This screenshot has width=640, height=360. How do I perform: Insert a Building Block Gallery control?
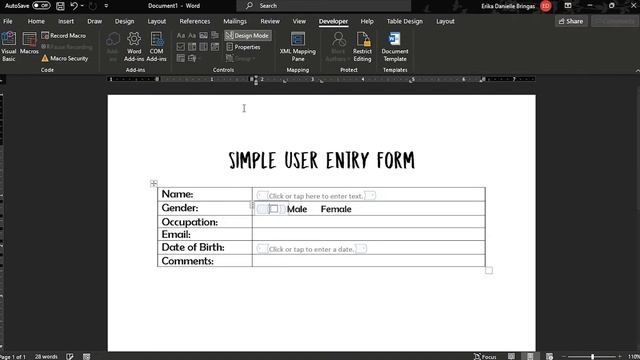[x=215, y=36]
